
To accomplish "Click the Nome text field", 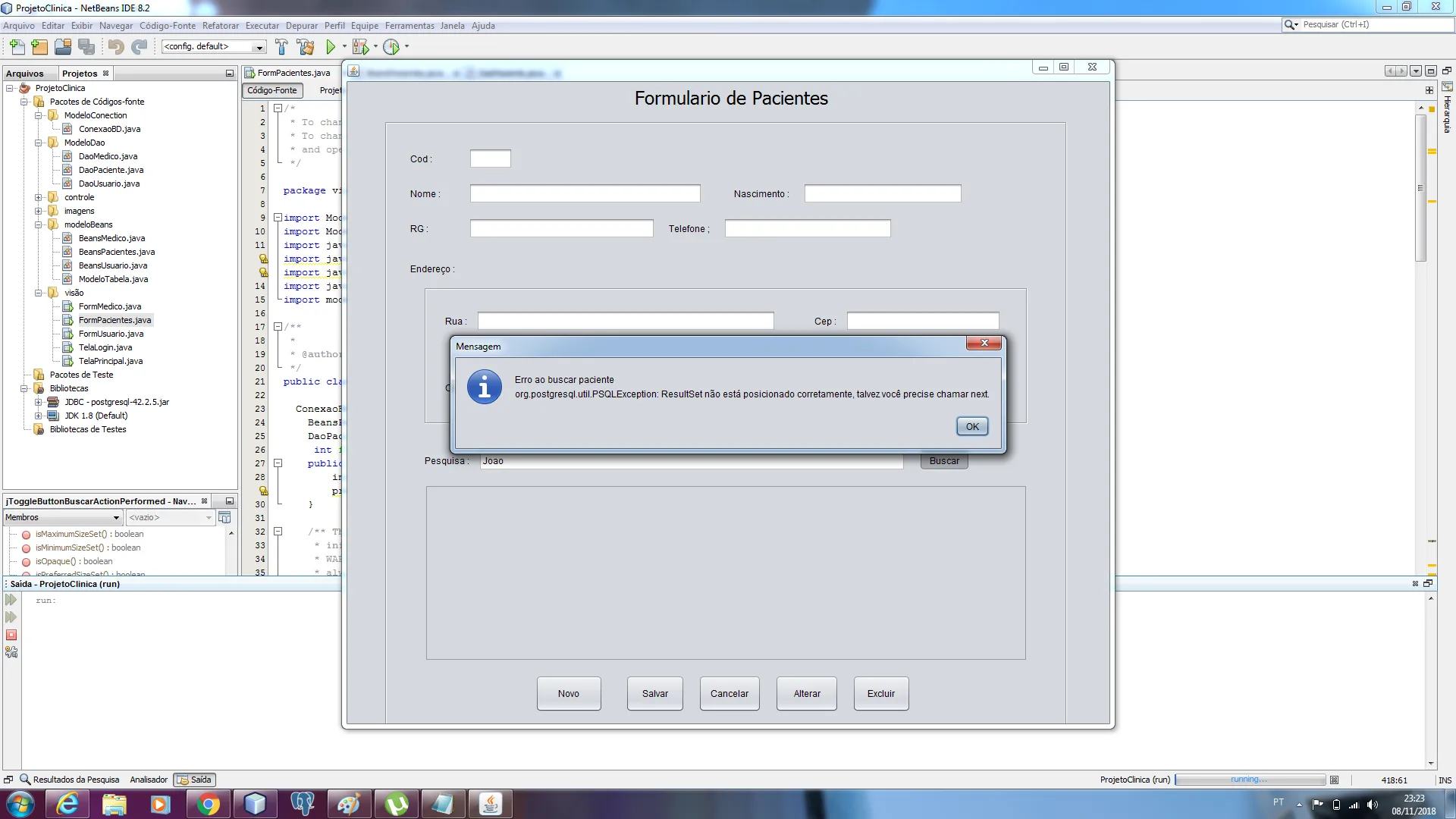I will coord(585,194).
